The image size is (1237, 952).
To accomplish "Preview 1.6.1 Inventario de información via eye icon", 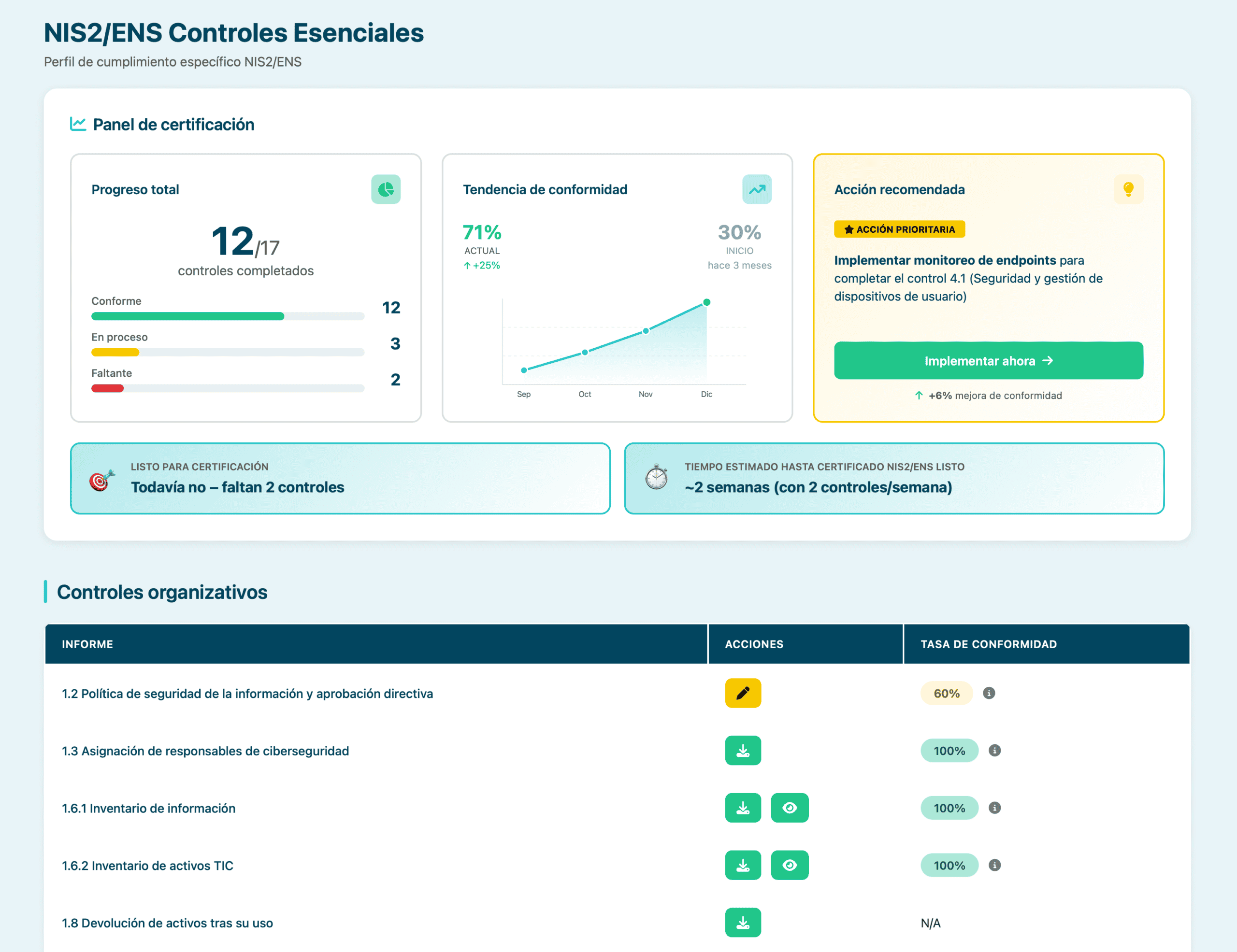I will tap(790, 808).
